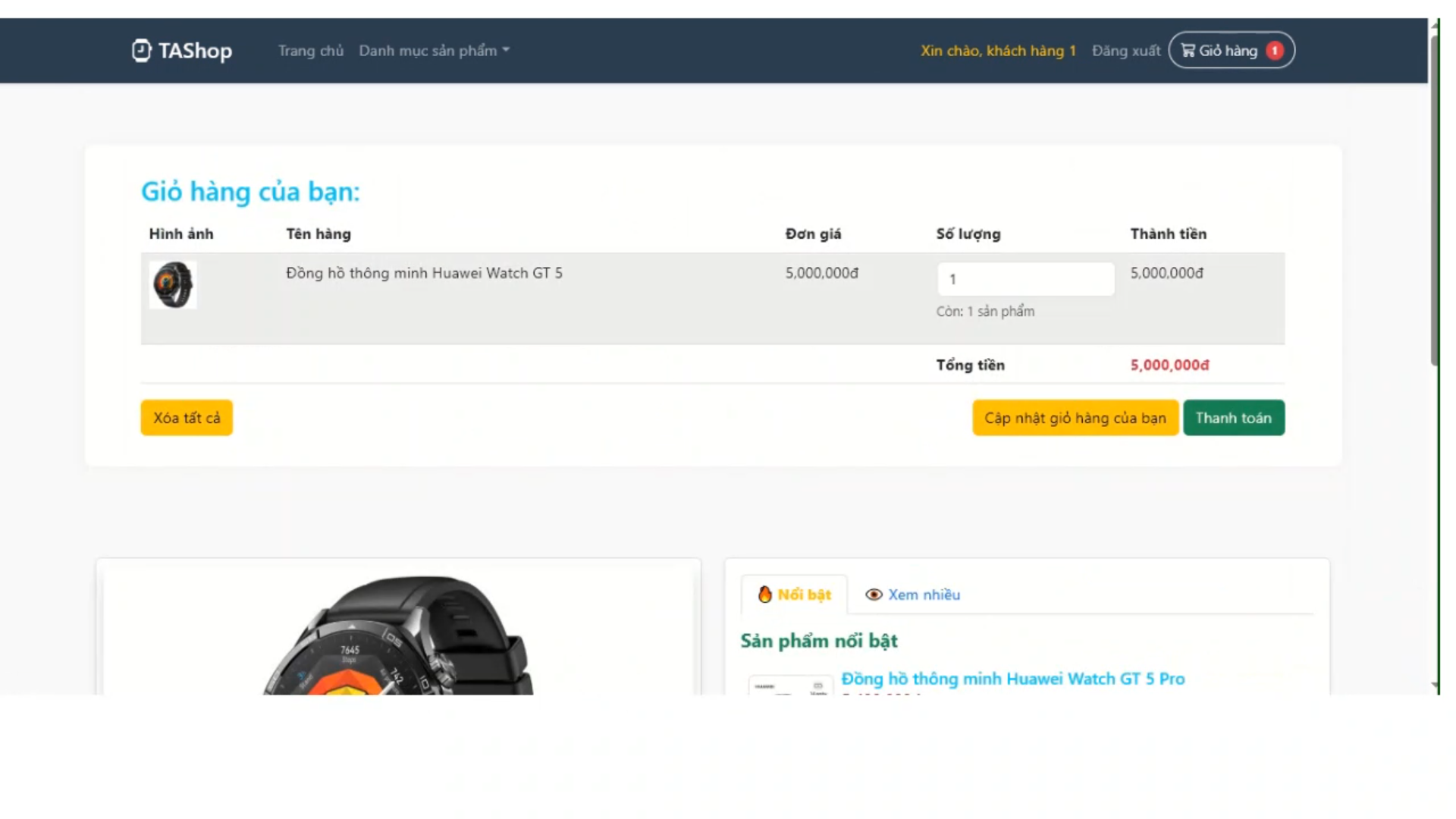1456x819 pixels.
Task: Click the Xin chào, khách hàng 1 greeting
Action: coord(999,51)
